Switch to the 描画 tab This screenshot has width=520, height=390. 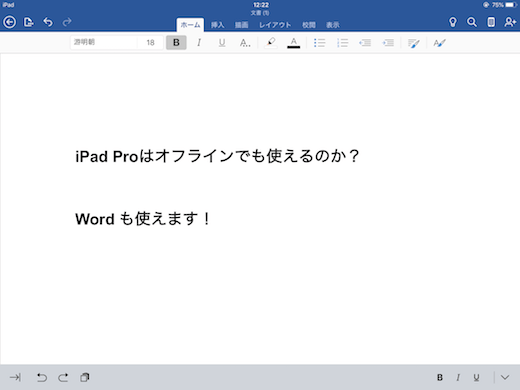[x=241, y=25]
